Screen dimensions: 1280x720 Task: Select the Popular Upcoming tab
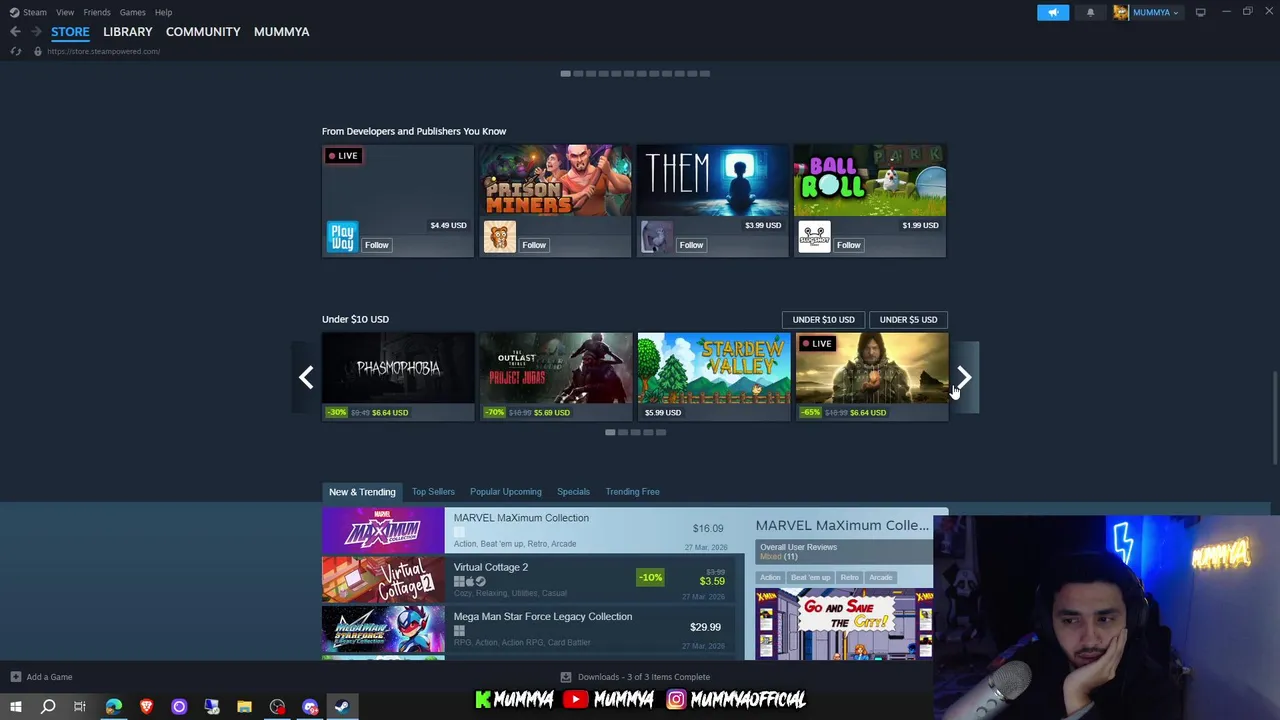(506, 492)
